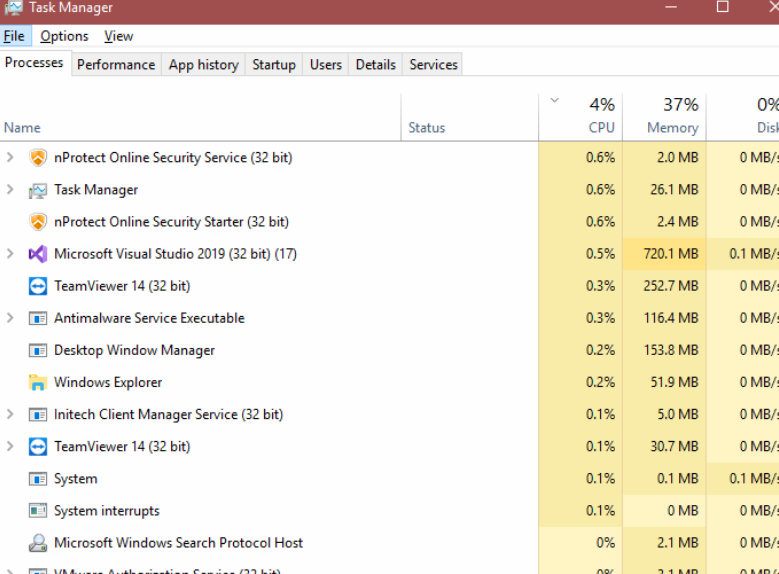Click the Initech Client Manager Service icon
Viewport: 779px width, 574px height.
click(38, 414)
